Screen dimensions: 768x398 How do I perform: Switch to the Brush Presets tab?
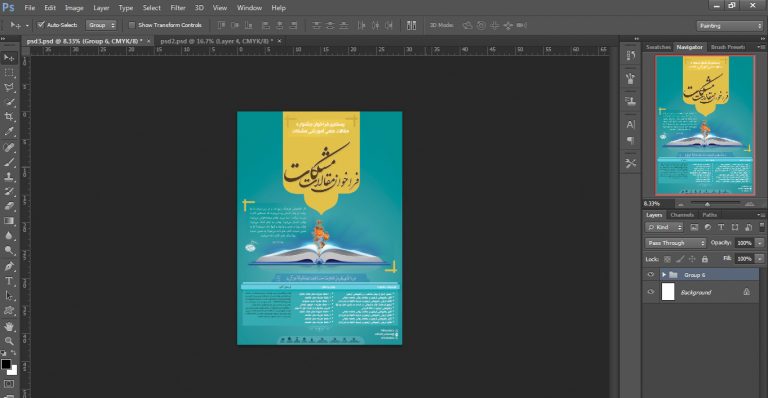pos(728,47)
